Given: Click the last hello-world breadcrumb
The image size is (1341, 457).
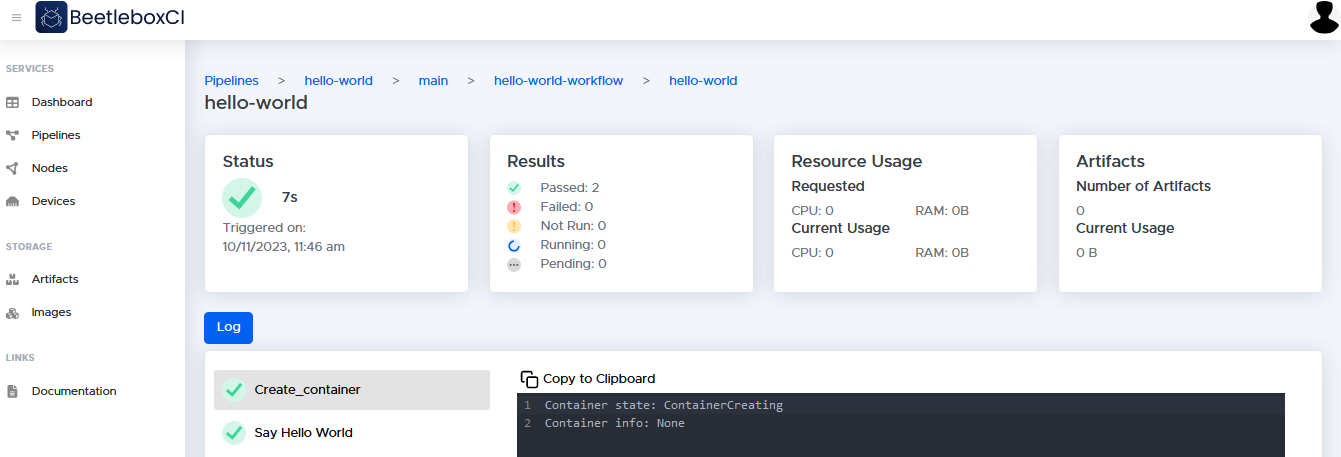Looking at the screenshot, I should click(703, 80).
